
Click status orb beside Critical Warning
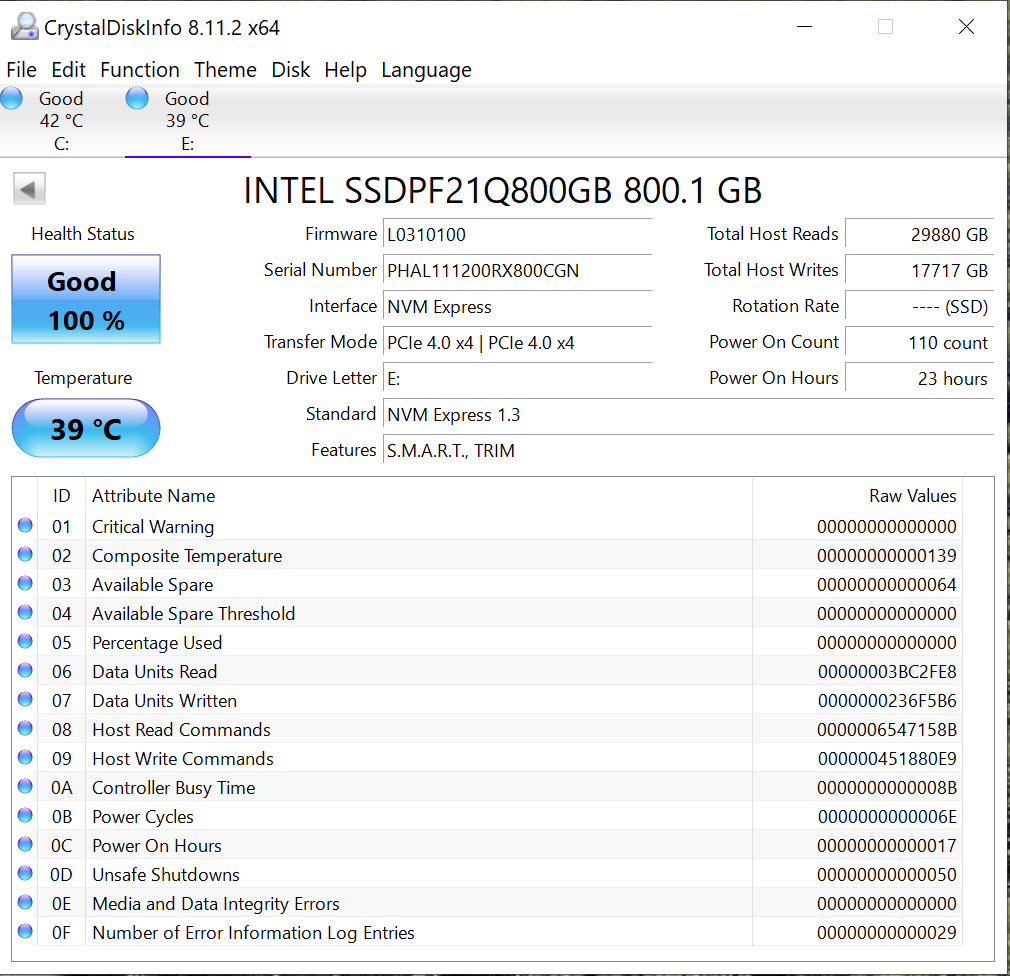point(25,526)
